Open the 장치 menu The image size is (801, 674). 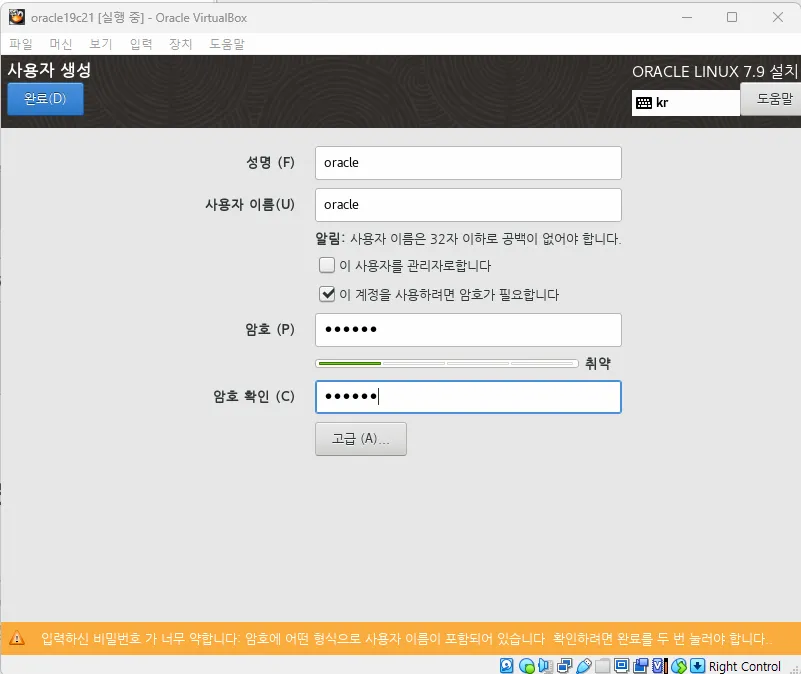point(181,44)
